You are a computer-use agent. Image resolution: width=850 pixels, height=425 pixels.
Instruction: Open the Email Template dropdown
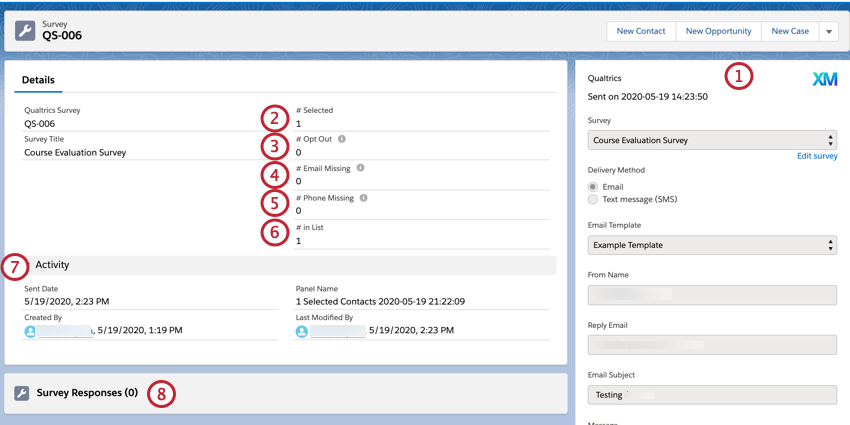pyautogui.click(x=712, y=245)
